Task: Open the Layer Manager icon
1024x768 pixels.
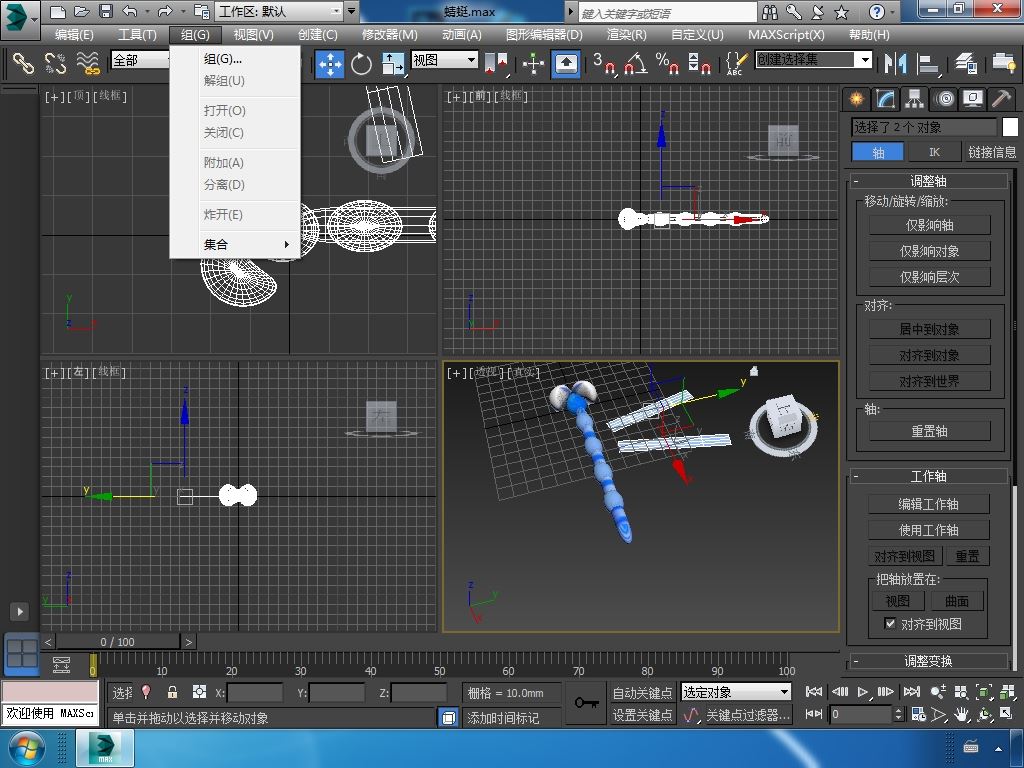Action: (x=965, y=63)
